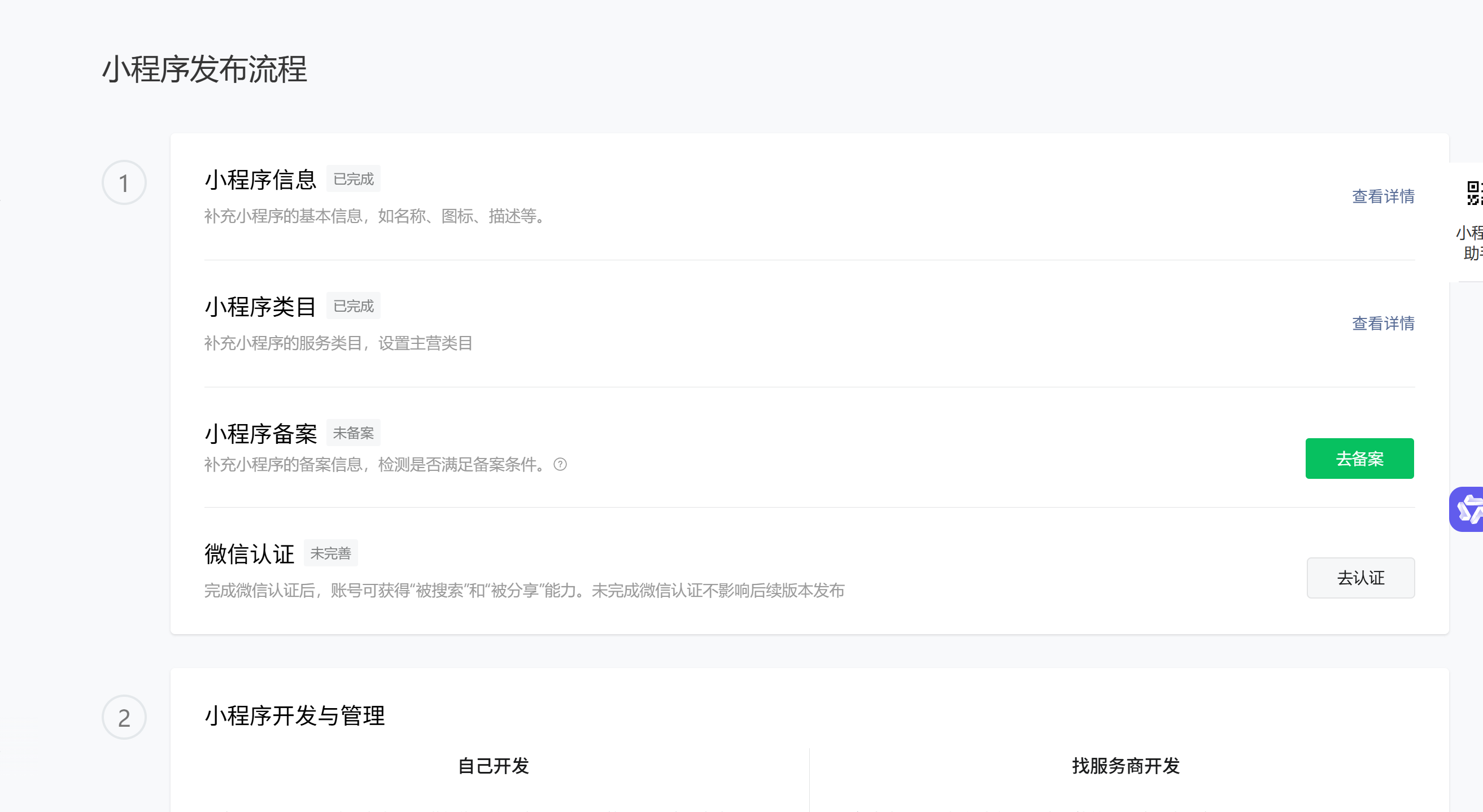The image size is (1483, 812).
Task: Click the 微信认证 heading
Action: (x=249, y=553)
